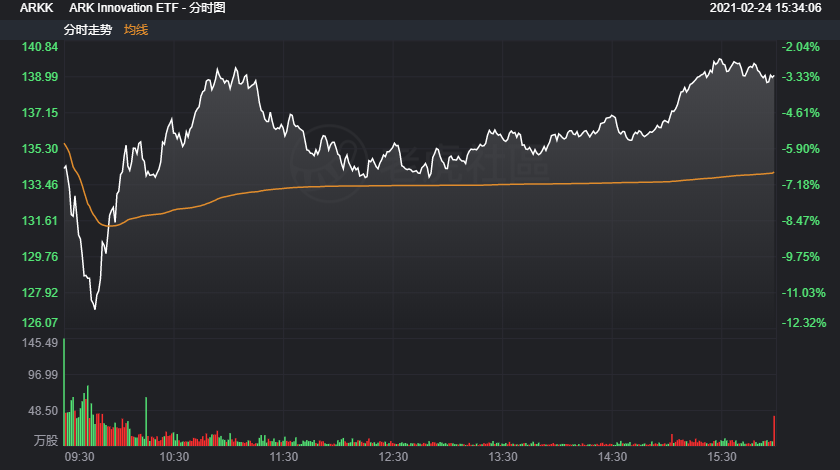Select the 均线 tab

point(136,30)
